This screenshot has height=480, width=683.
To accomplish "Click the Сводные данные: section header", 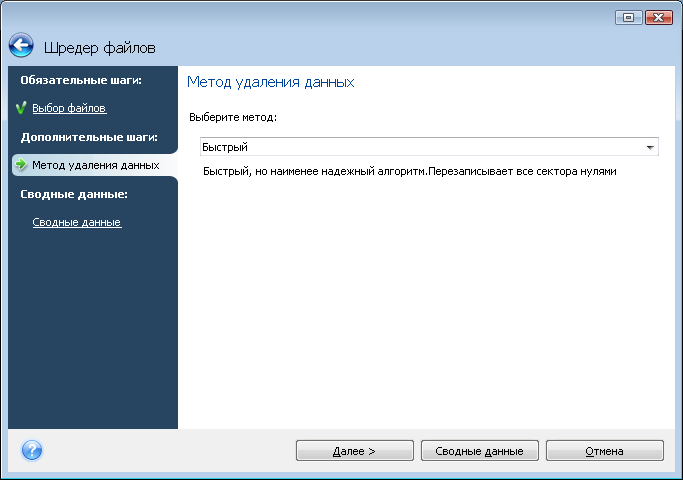I will 74,194.
